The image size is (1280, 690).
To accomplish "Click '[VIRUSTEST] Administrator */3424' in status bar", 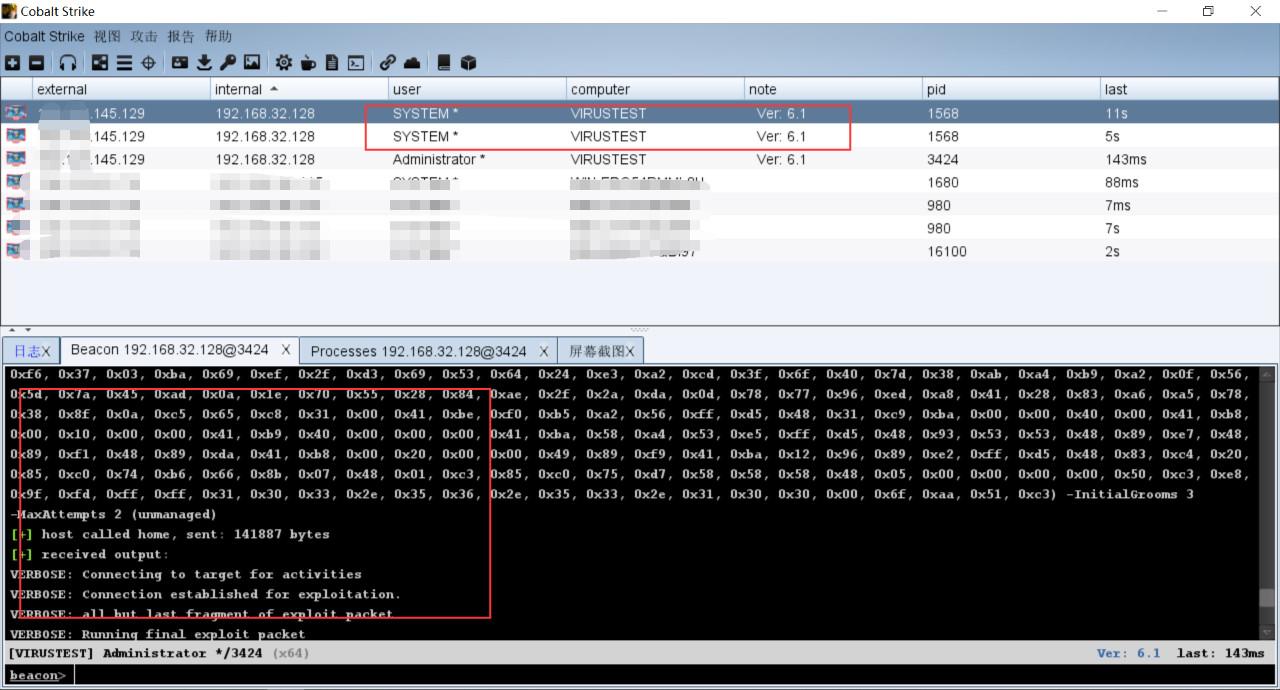I will pyautogui.click(x=135, y=653).
